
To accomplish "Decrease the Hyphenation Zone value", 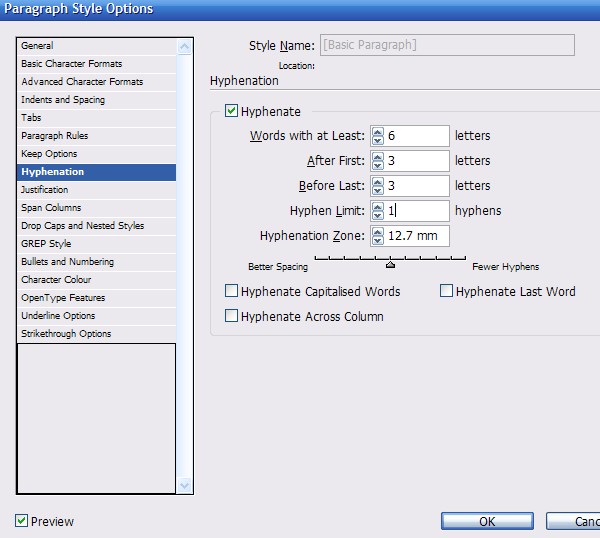I will [378, 240].
